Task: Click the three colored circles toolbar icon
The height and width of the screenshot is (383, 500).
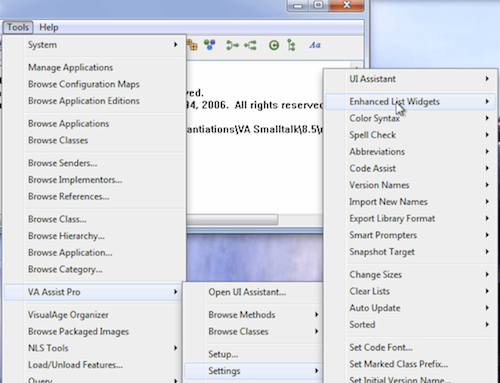Action: [210, 45]
